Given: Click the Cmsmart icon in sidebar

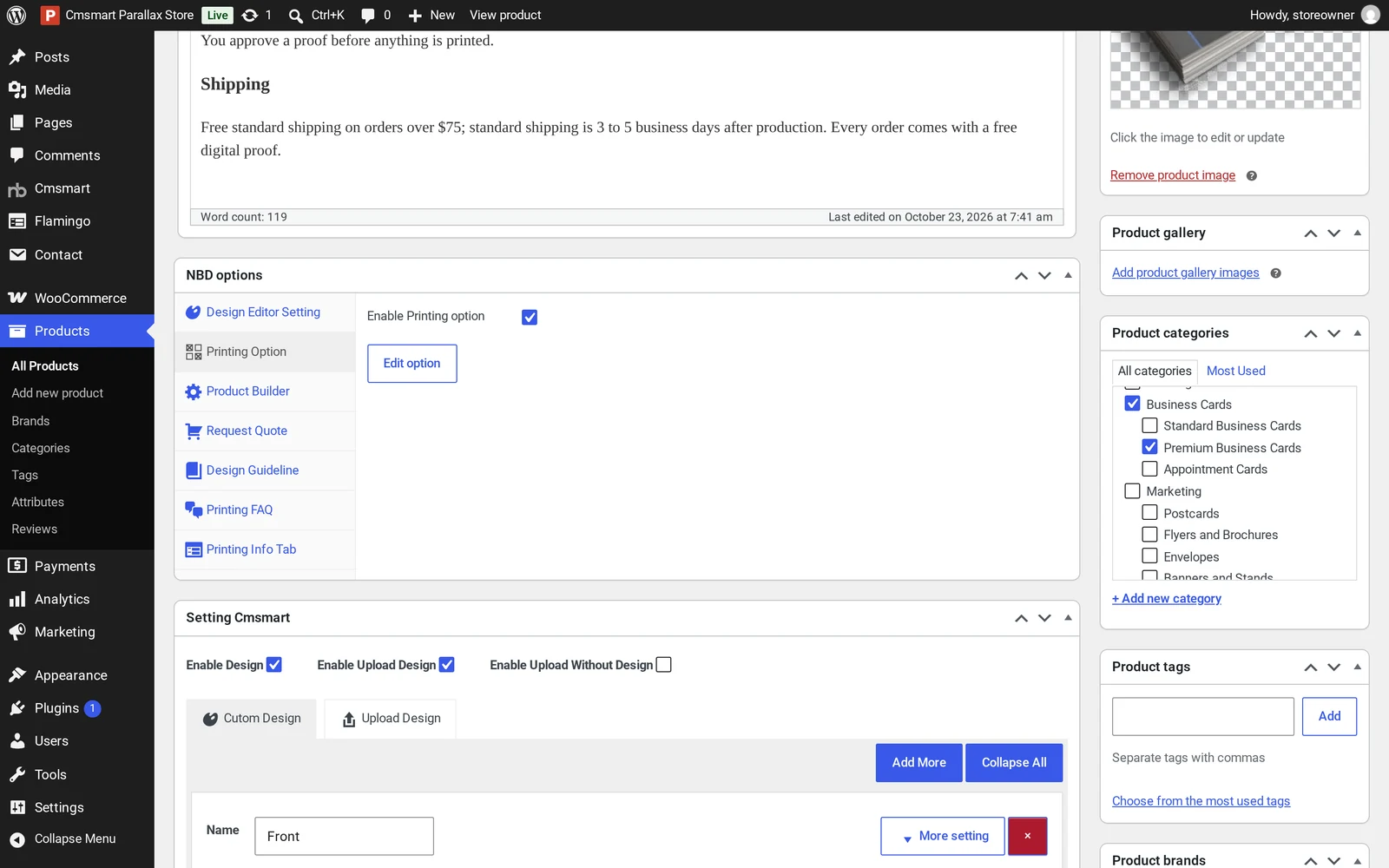Looking at the screenshot, I should 17,188.
